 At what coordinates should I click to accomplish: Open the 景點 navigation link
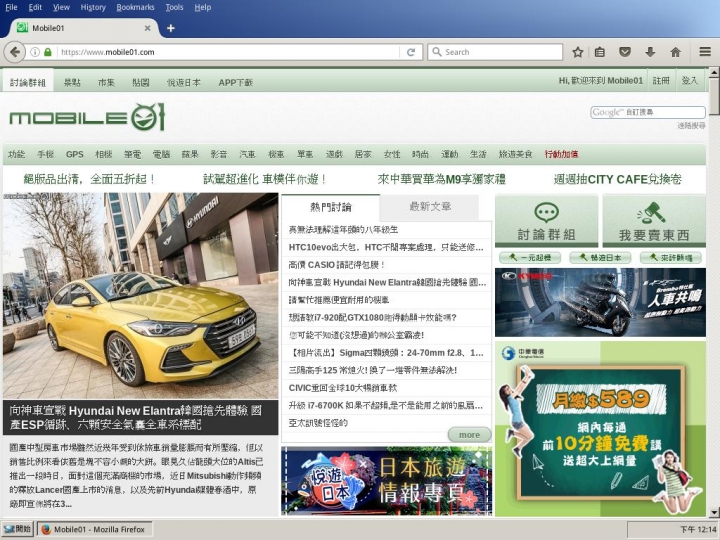(72, 82)
